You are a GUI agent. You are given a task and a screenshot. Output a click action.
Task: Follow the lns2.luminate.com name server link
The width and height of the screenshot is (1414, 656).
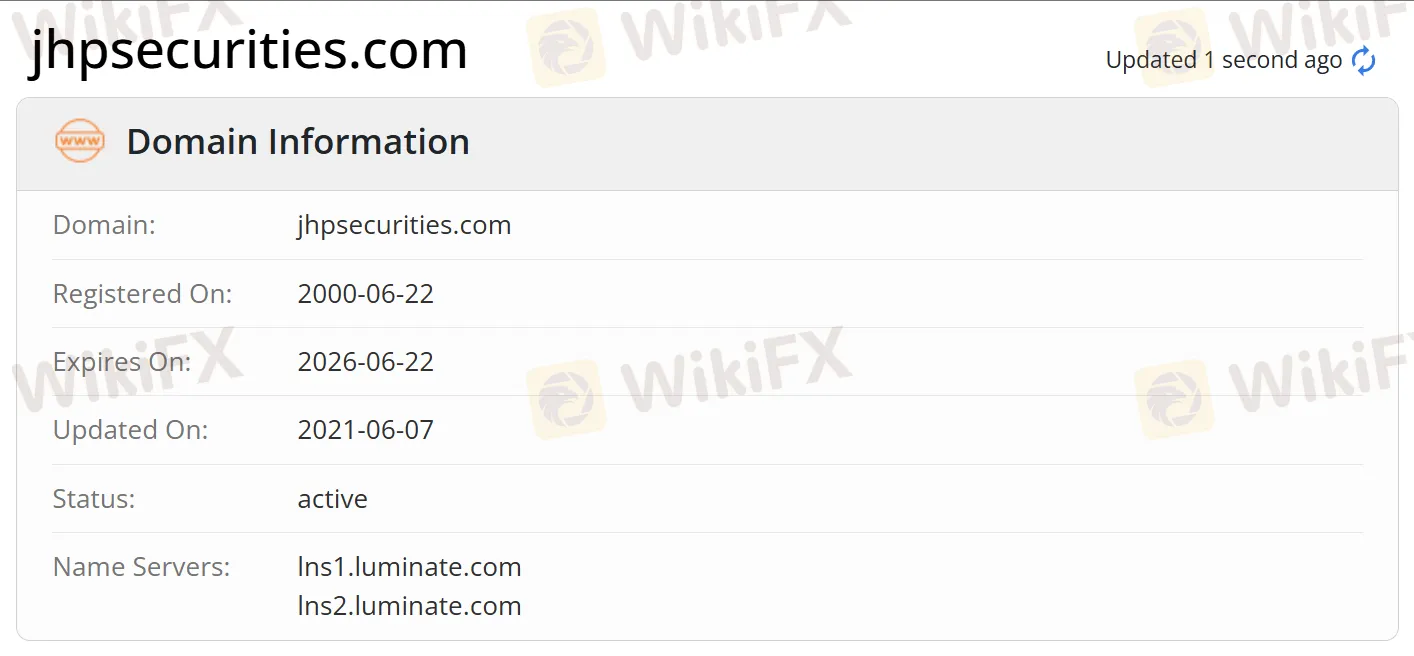click(409, 605)
